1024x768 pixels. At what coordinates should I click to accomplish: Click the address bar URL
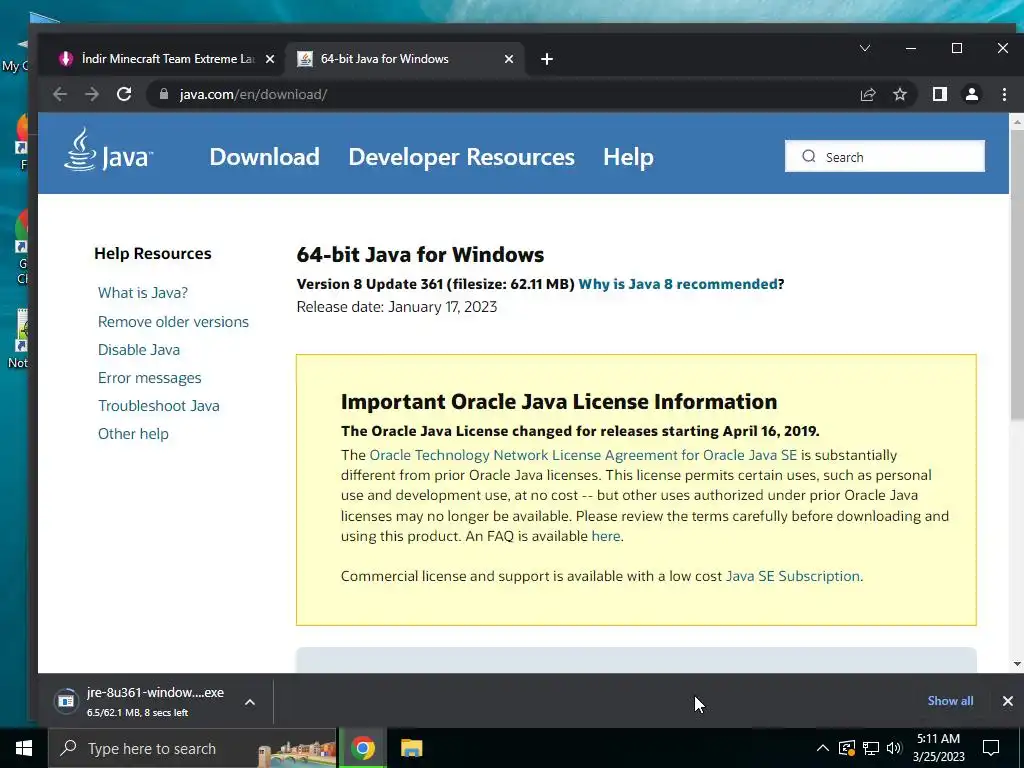253,94
